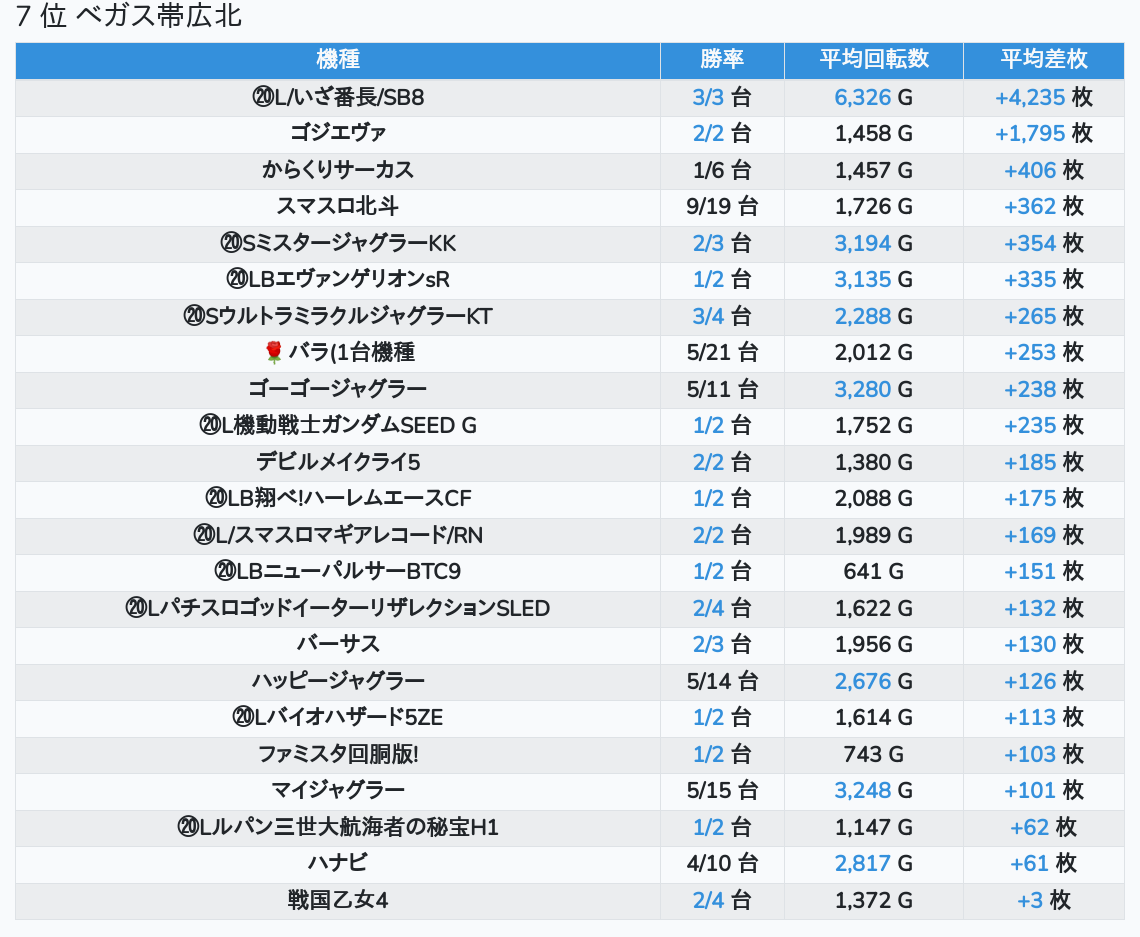Select machine name 戦国乙女4
This screenshot has height=937, width=1140.
(338, 901)
